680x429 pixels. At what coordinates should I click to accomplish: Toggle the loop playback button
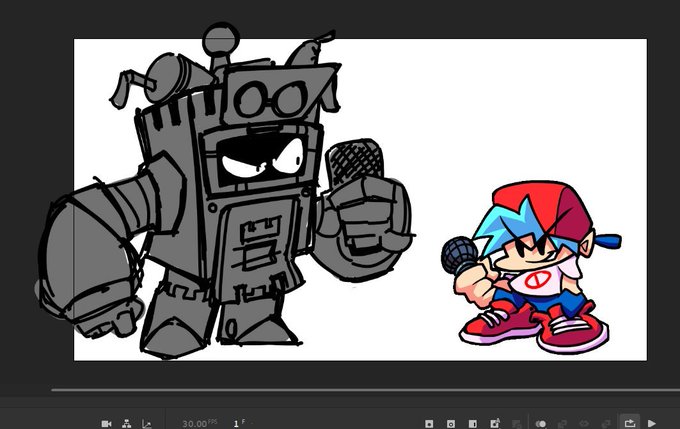630,423
